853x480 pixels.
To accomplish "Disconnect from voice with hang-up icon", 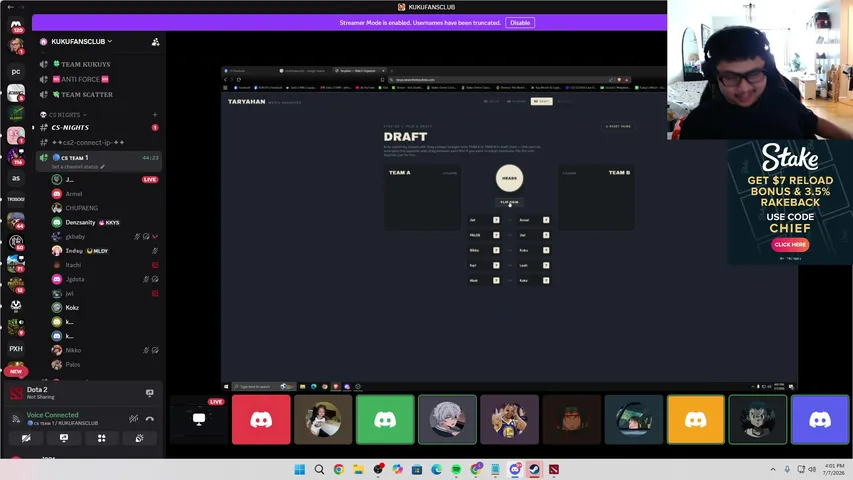I will pos(150,419).
